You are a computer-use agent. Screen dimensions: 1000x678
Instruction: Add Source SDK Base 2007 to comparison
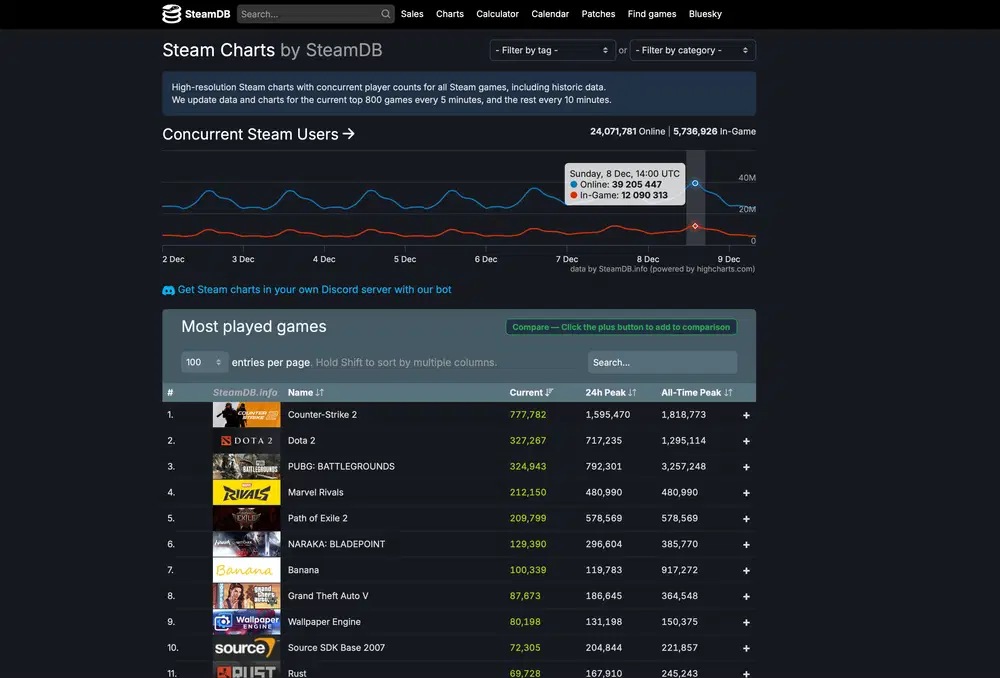pos(746,649)
